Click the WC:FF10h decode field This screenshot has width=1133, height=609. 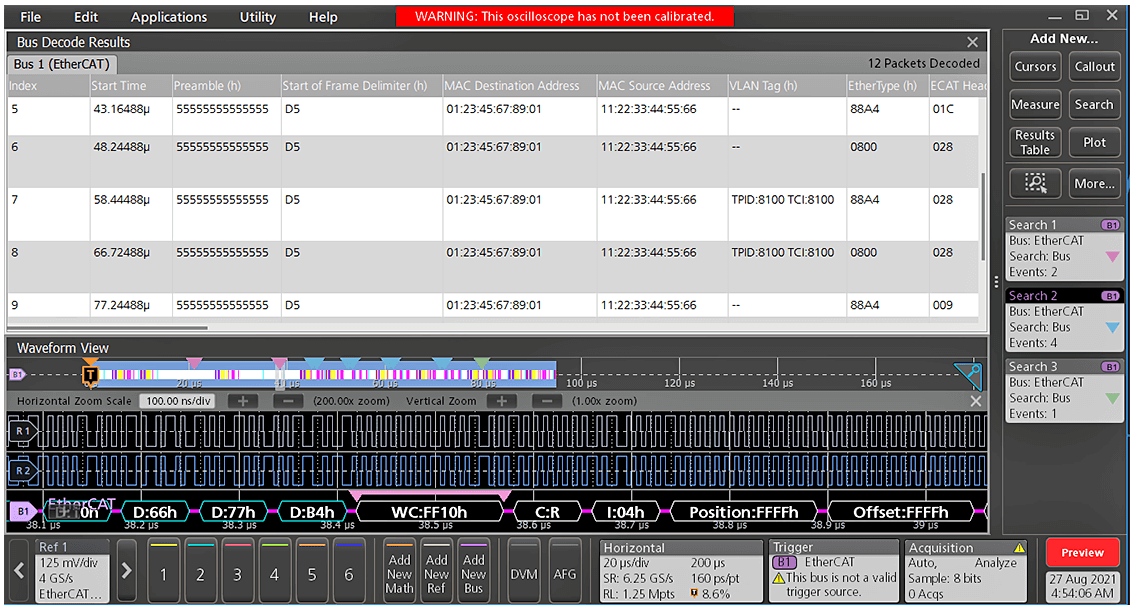click(x=429, y=512)
